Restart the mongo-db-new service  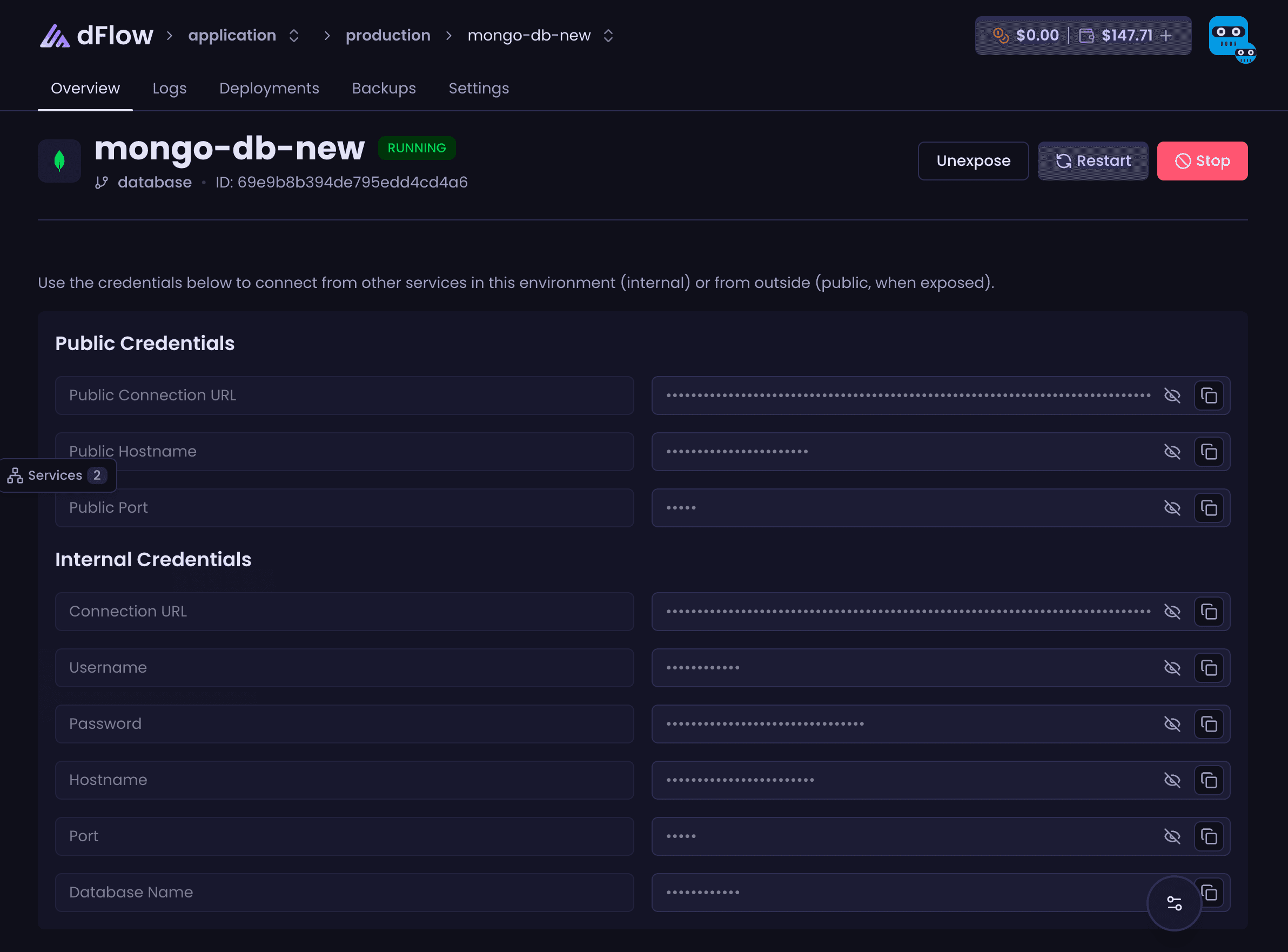pos(1092,161)
